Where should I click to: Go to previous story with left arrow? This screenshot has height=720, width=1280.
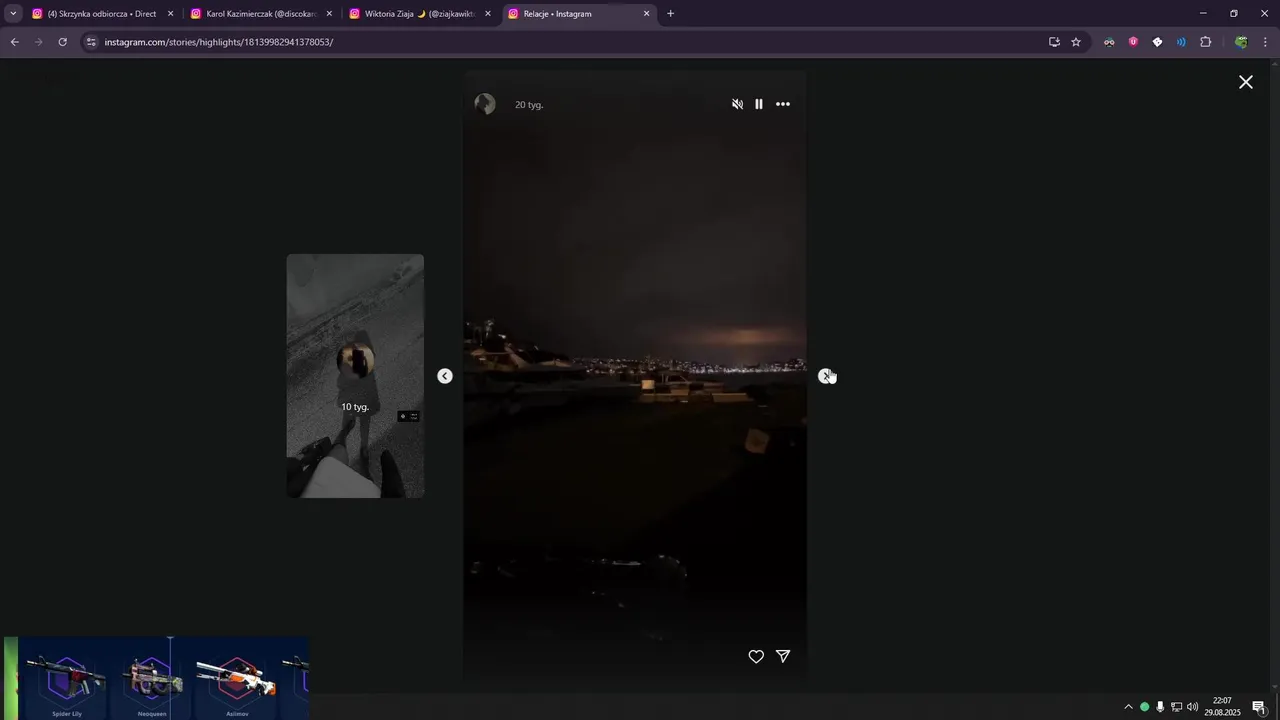(x=445, y=376)
